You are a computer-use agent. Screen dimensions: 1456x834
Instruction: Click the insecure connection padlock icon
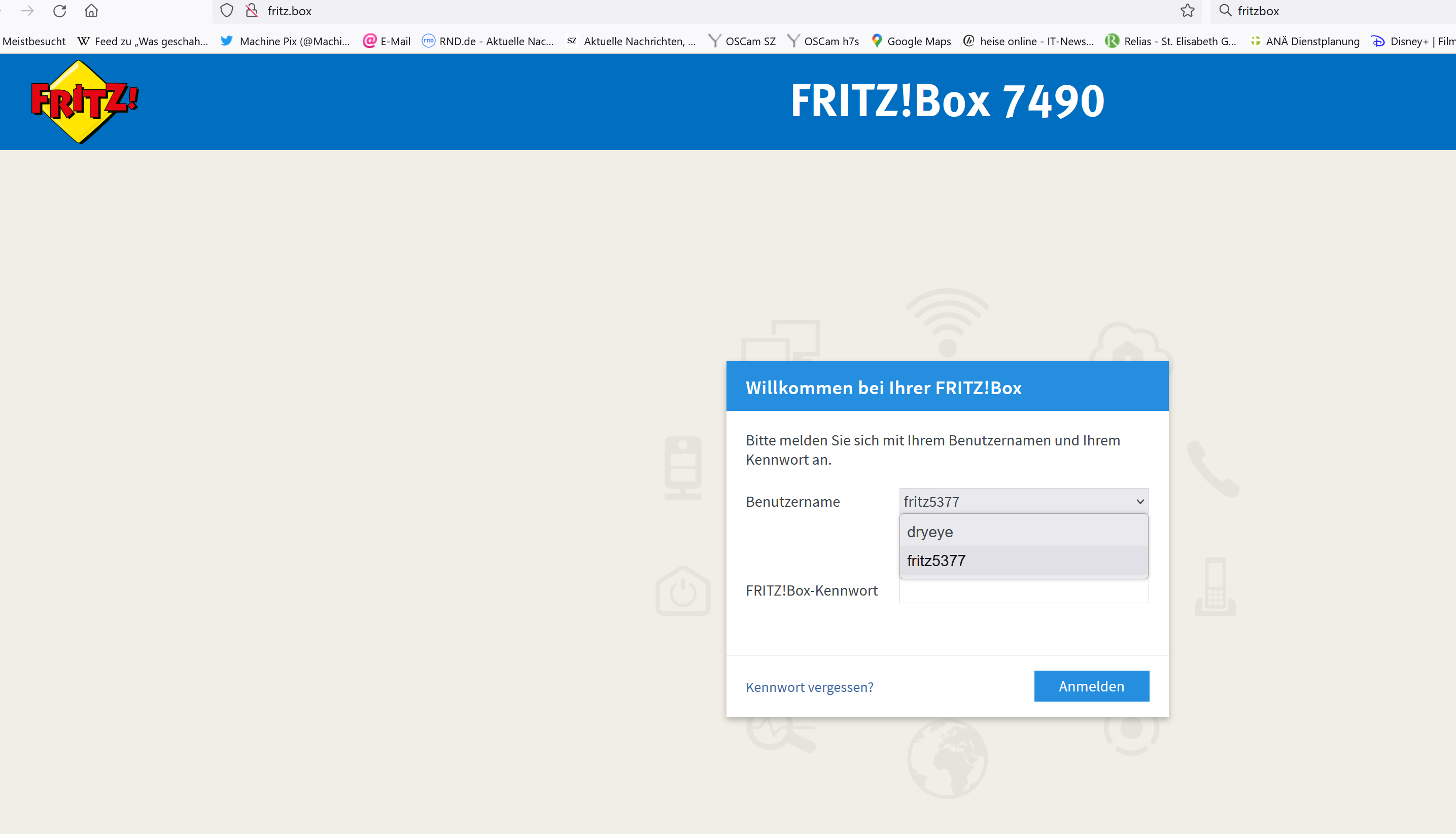[x=252, y=11]
